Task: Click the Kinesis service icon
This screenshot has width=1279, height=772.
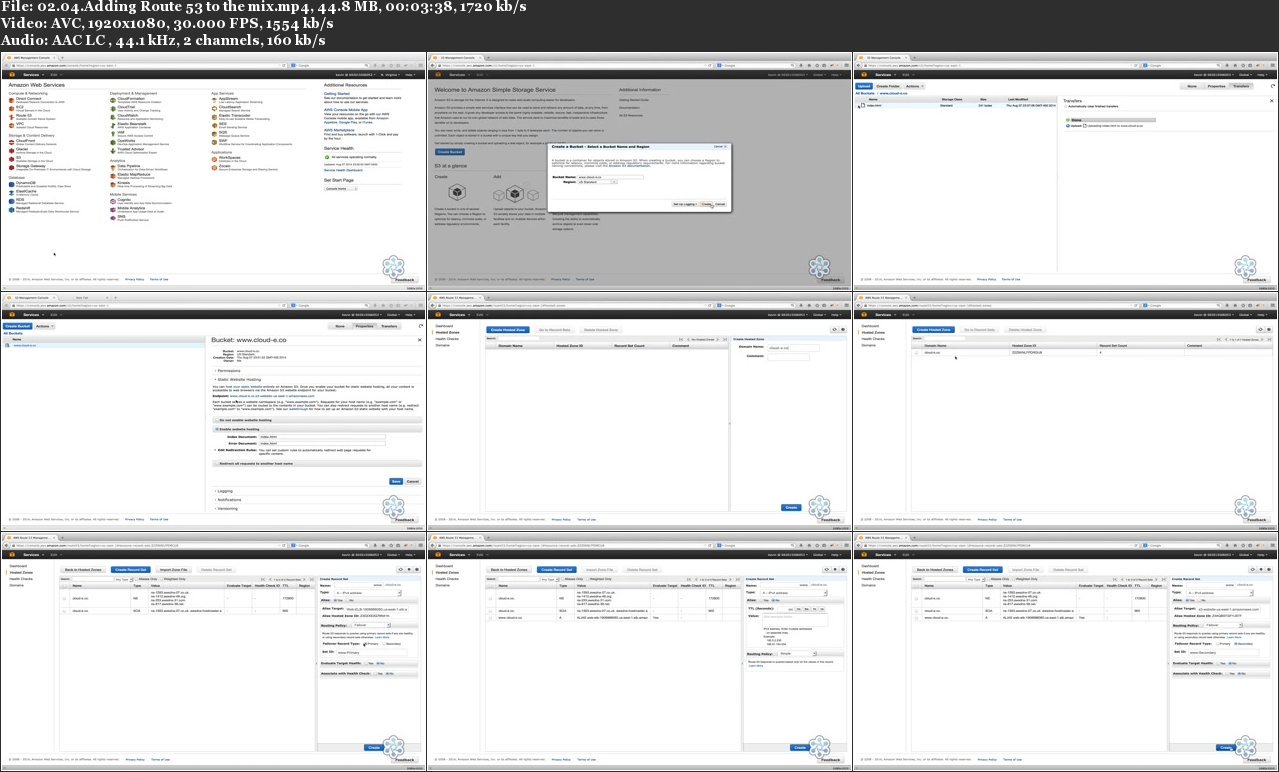Action: [x=113, y=185]
